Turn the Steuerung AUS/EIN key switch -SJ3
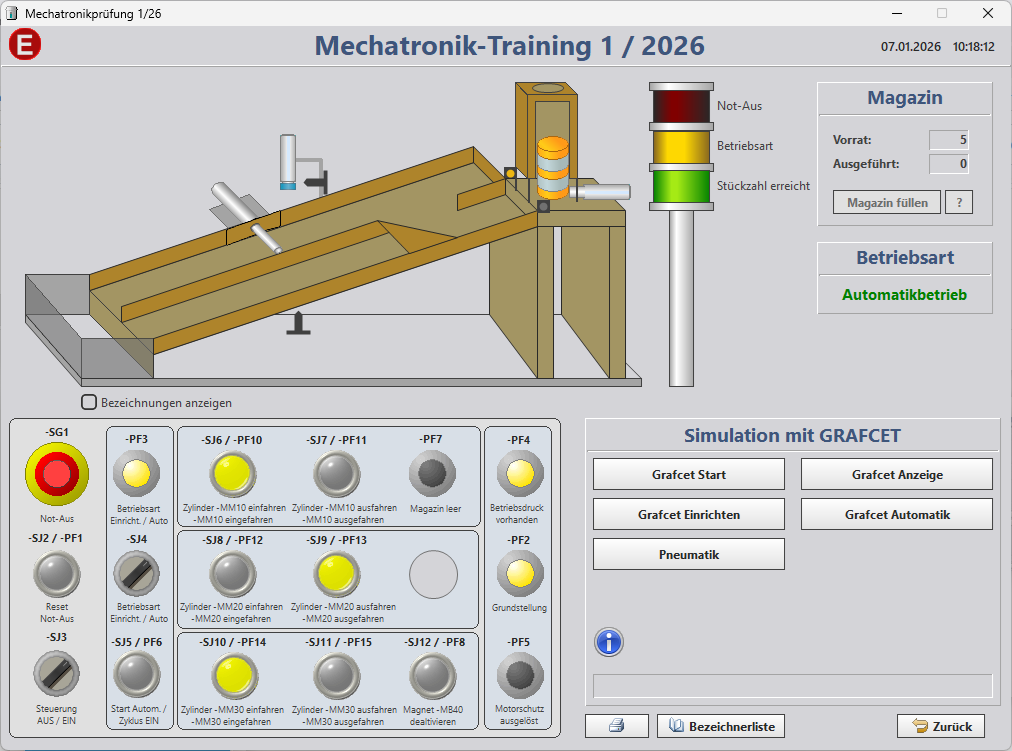The width and height of the screenshot is (1012, 751). 57,668
